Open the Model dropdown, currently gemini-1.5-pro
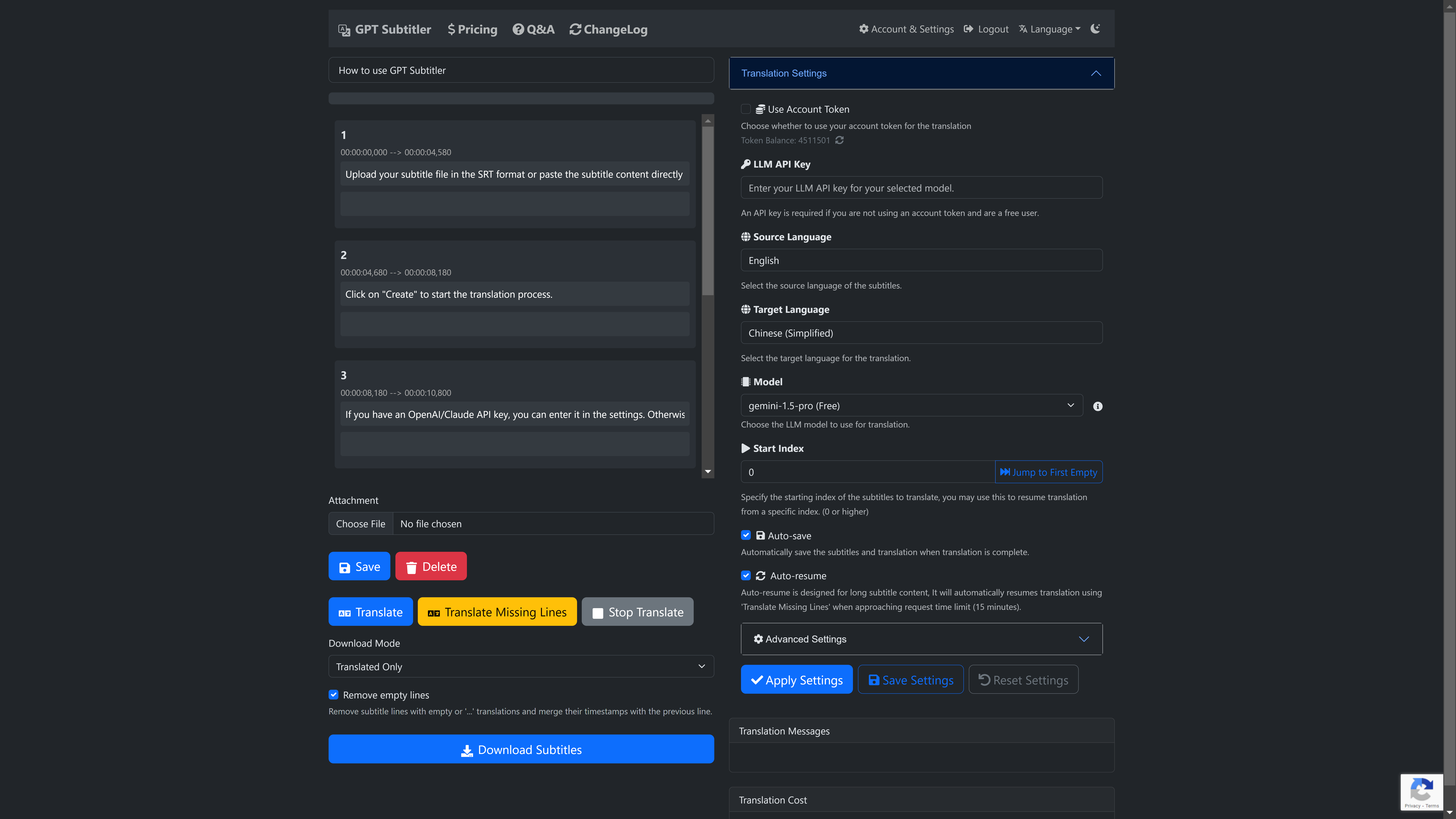Viewport: 1456px width, 819px height. (x=911, y=405)
